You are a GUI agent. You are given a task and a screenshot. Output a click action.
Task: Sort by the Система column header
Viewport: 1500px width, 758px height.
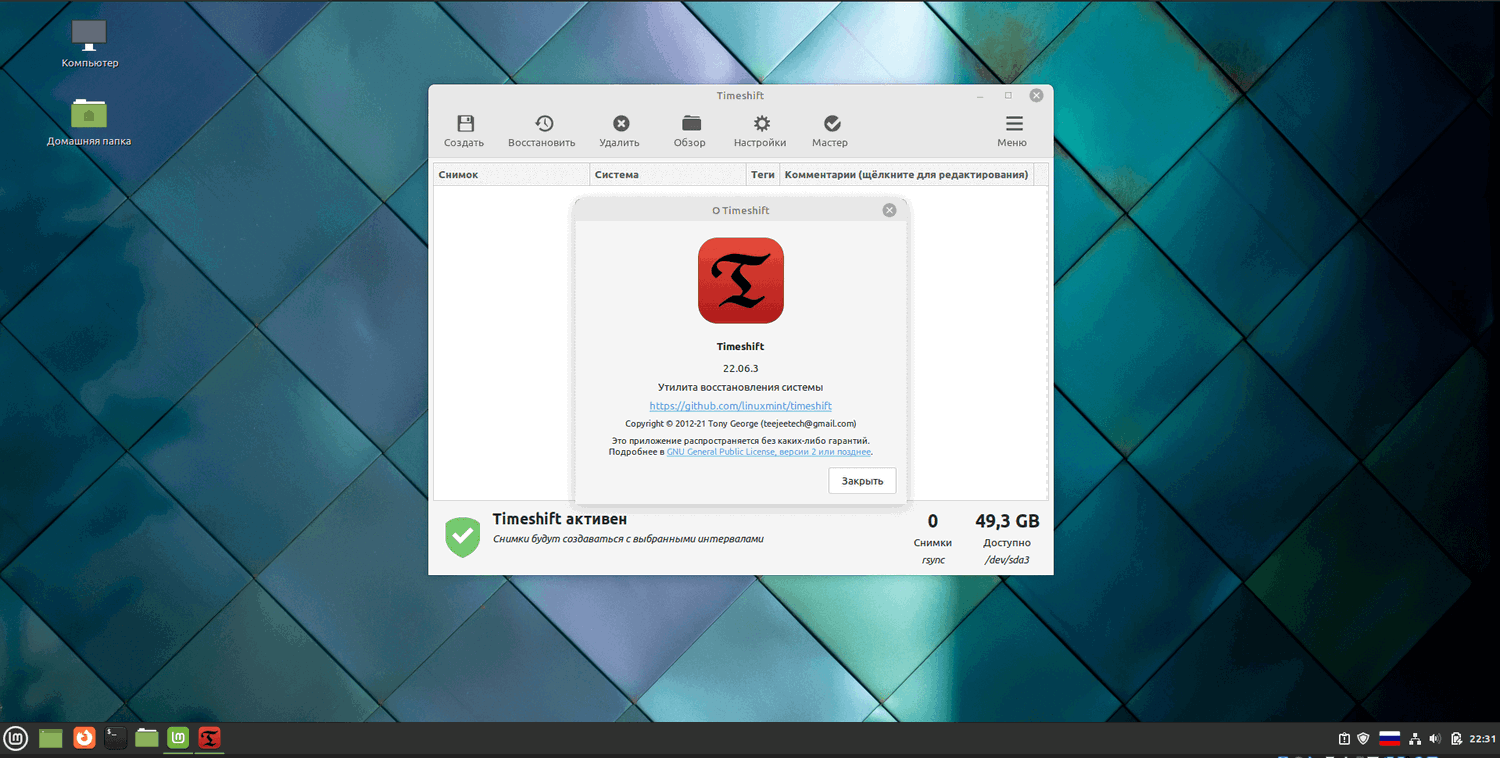pos(668,175)
